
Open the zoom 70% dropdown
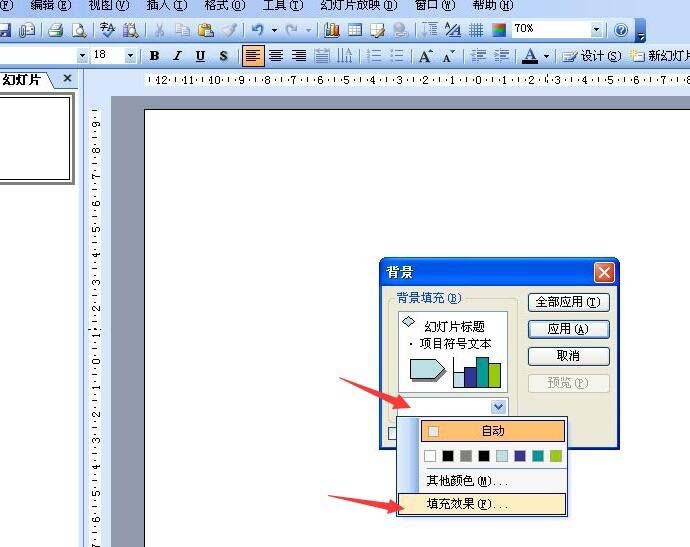point(596,30)
